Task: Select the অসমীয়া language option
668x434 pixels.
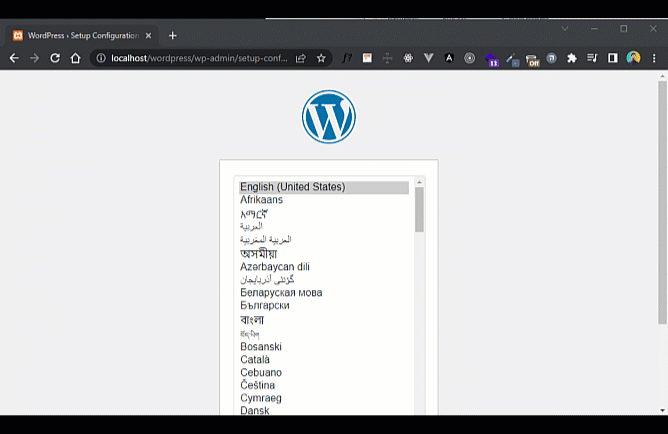Action: pos(324,254)
